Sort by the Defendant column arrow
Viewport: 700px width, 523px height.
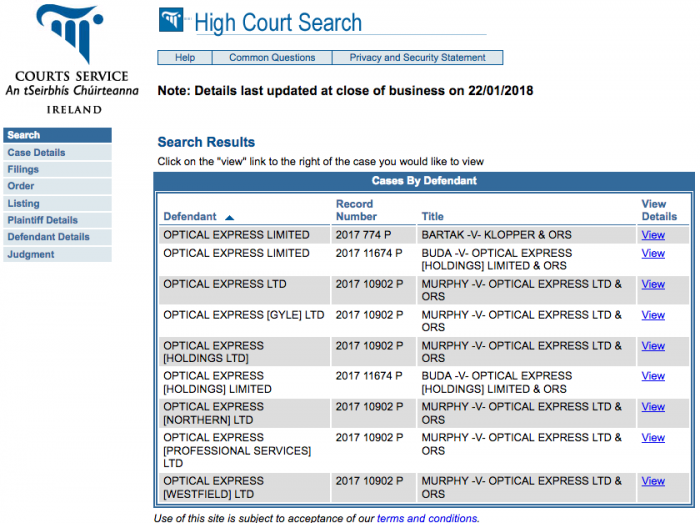click(x=229, y=217)
